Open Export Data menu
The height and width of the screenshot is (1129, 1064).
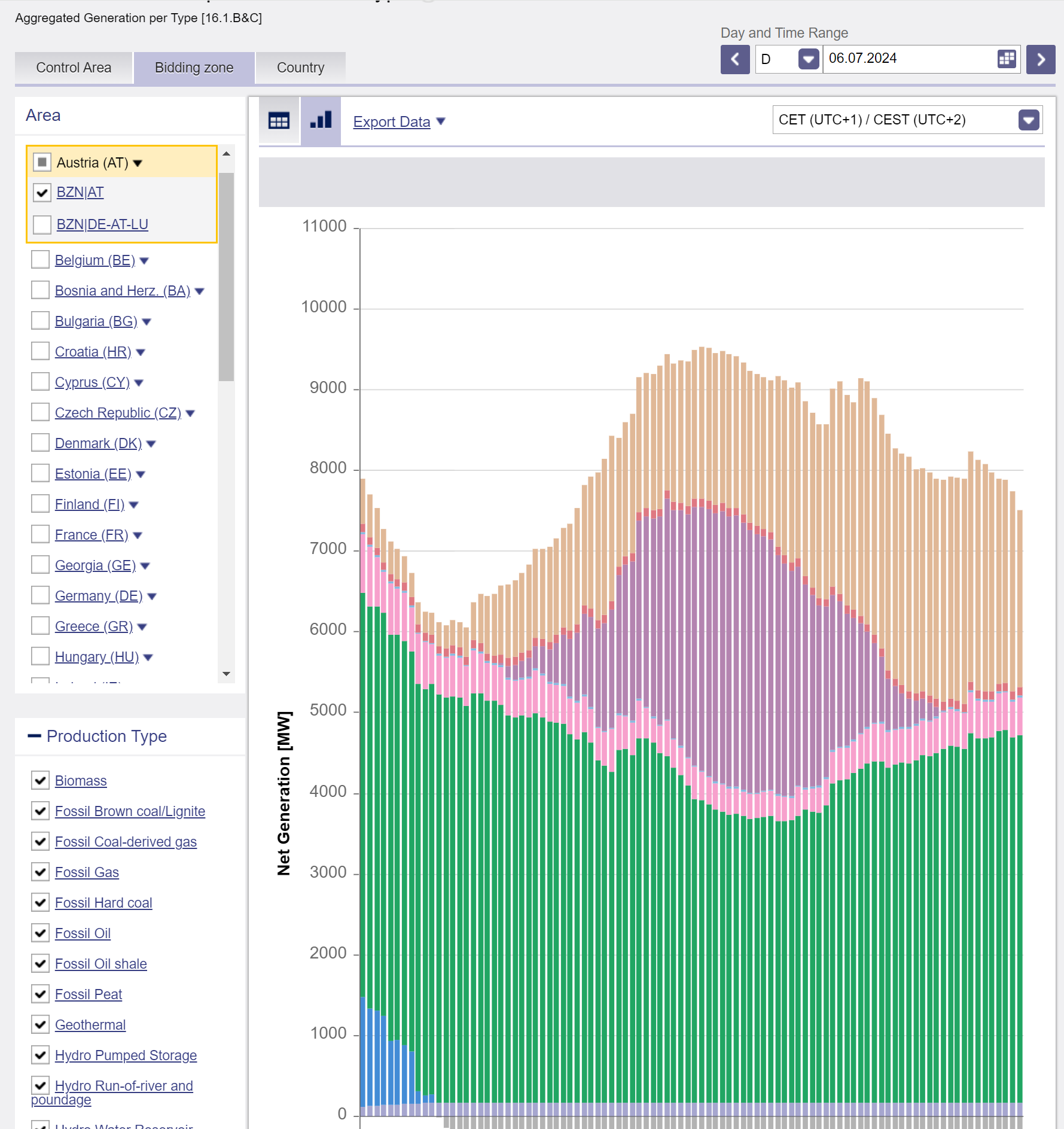point(399,122)
